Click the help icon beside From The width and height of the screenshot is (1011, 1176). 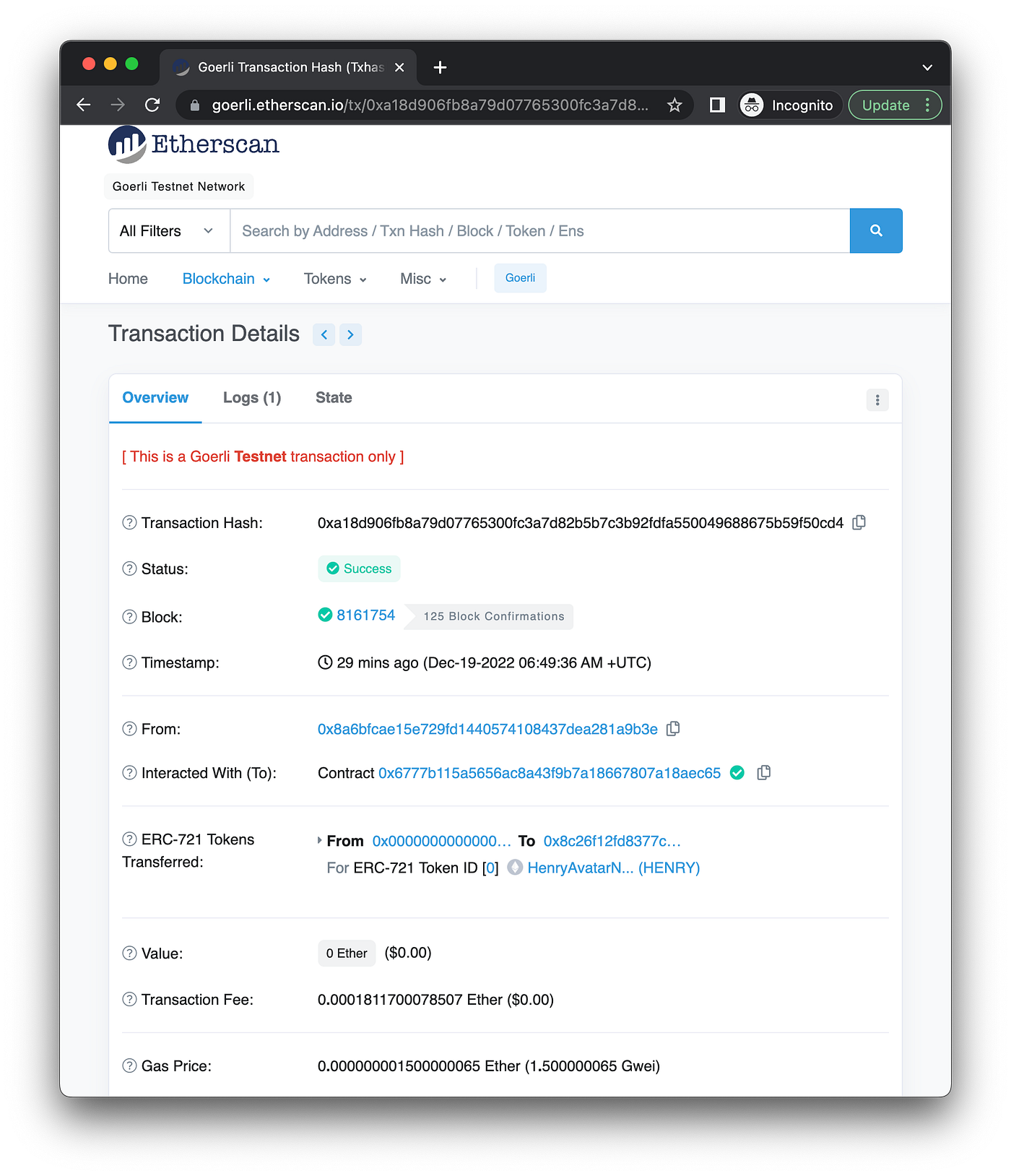[129, 729]
